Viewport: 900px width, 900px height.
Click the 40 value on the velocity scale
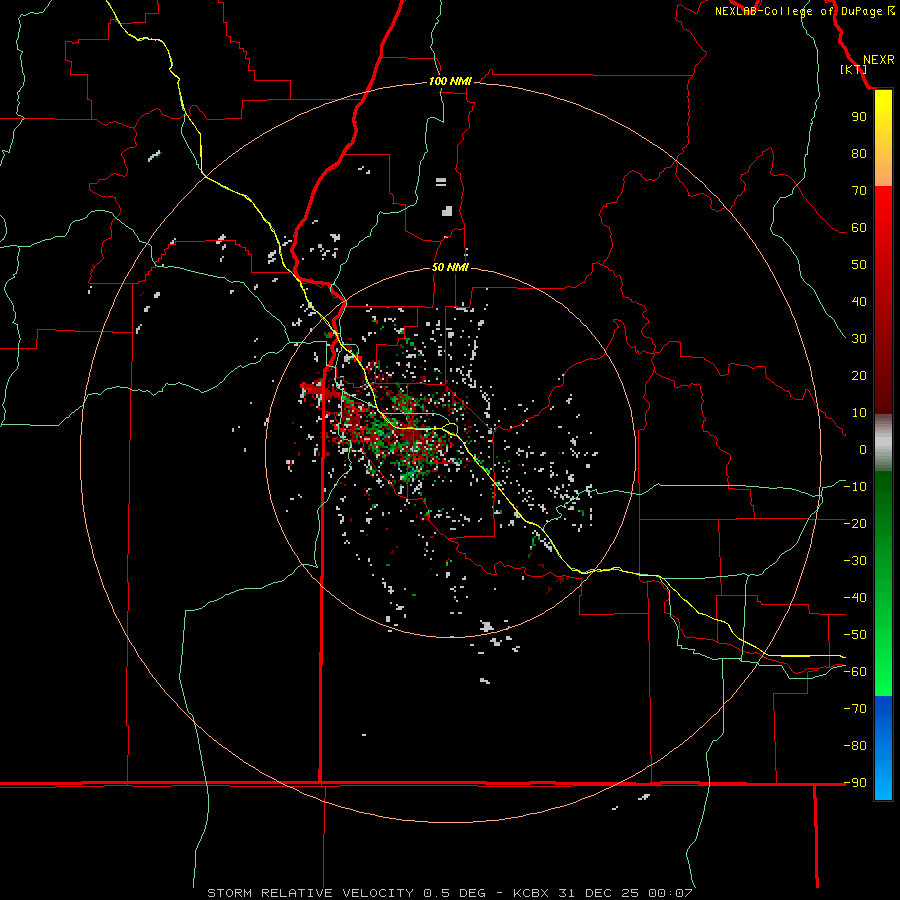pos(859,302)
